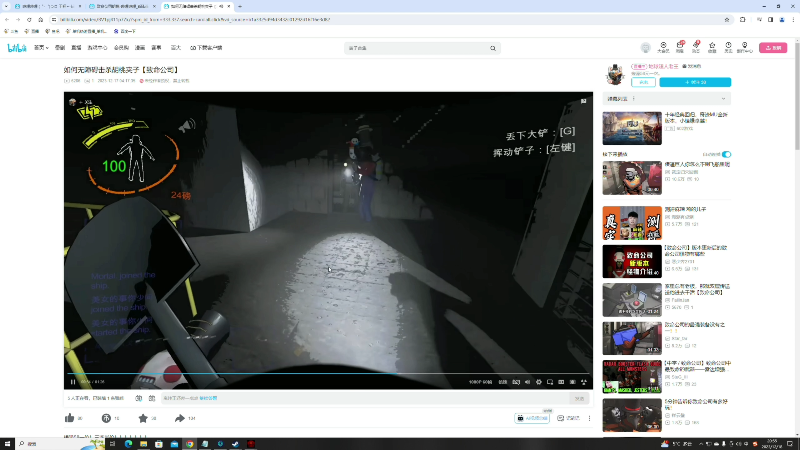Viewport: 800px width, 450px height.
Task: Bookmark this page with the star icon
Action: pyautogui.click(x=727, y=19)
